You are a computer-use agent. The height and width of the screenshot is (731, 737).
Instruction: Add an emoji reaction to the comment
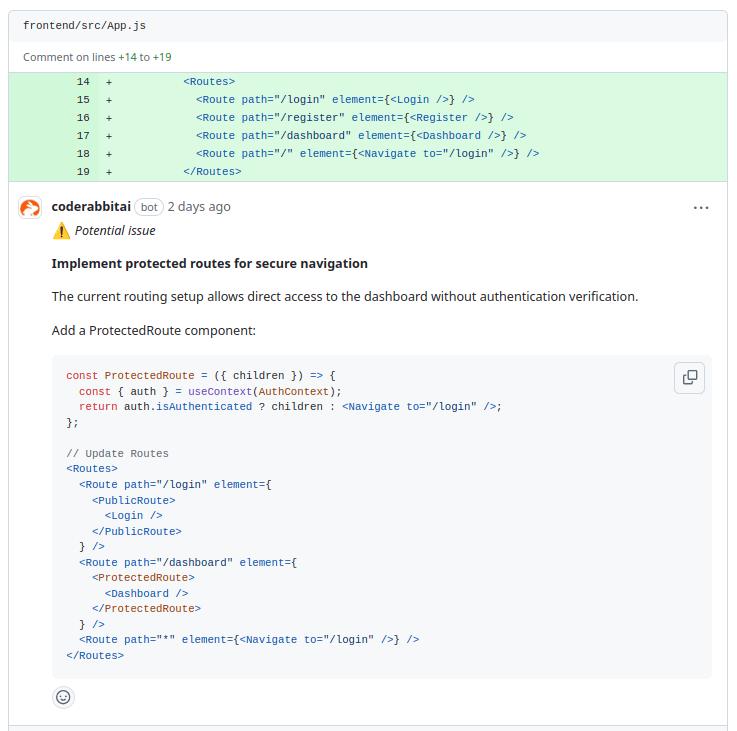click(x=63, y=697)
